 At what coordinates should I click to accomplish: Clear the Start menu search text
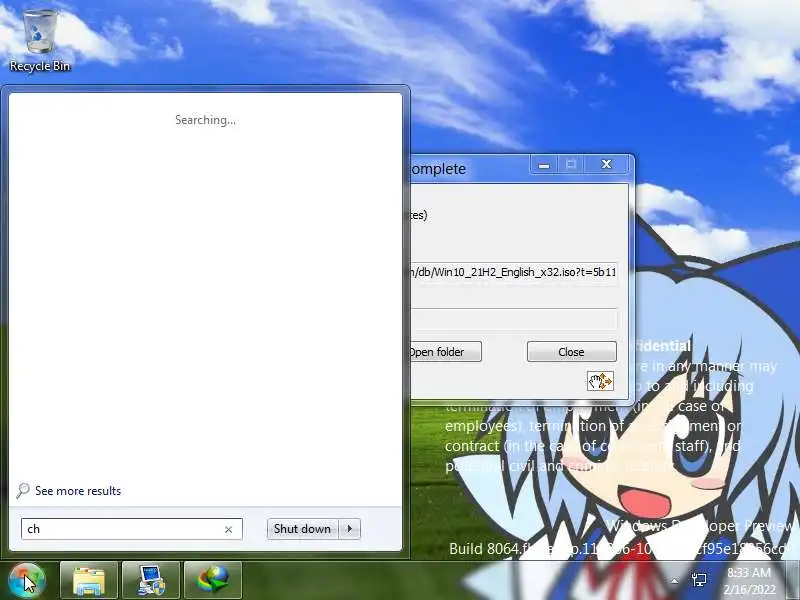228,530
